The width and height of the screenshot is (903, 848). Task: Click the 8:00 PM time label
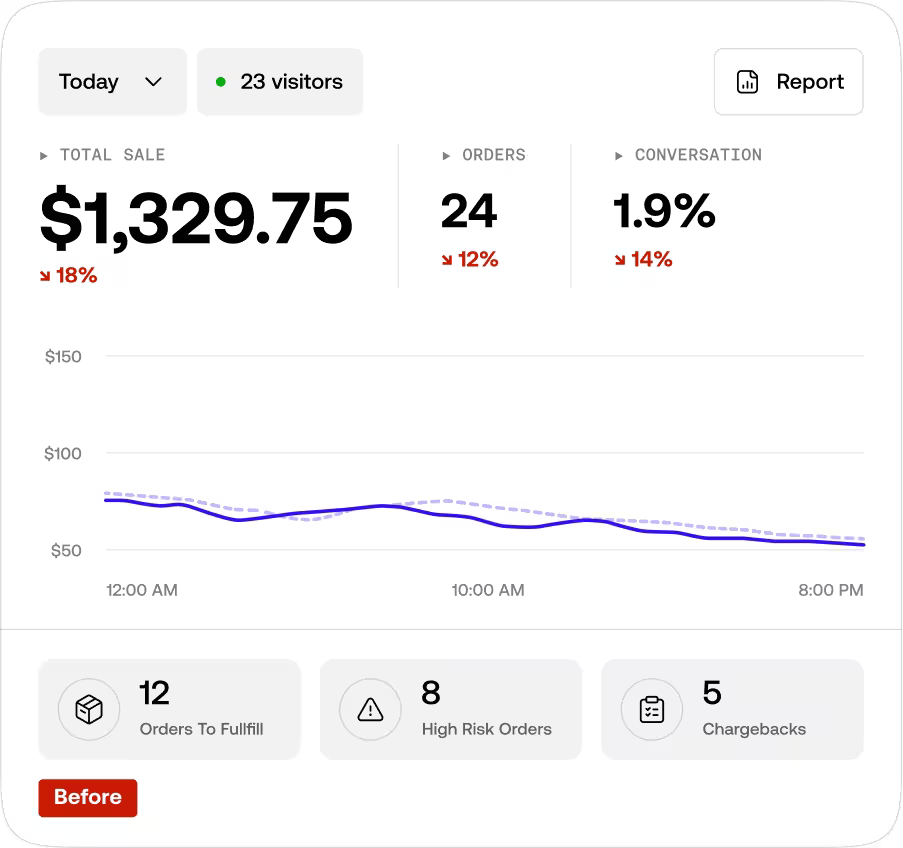(830, 590)
